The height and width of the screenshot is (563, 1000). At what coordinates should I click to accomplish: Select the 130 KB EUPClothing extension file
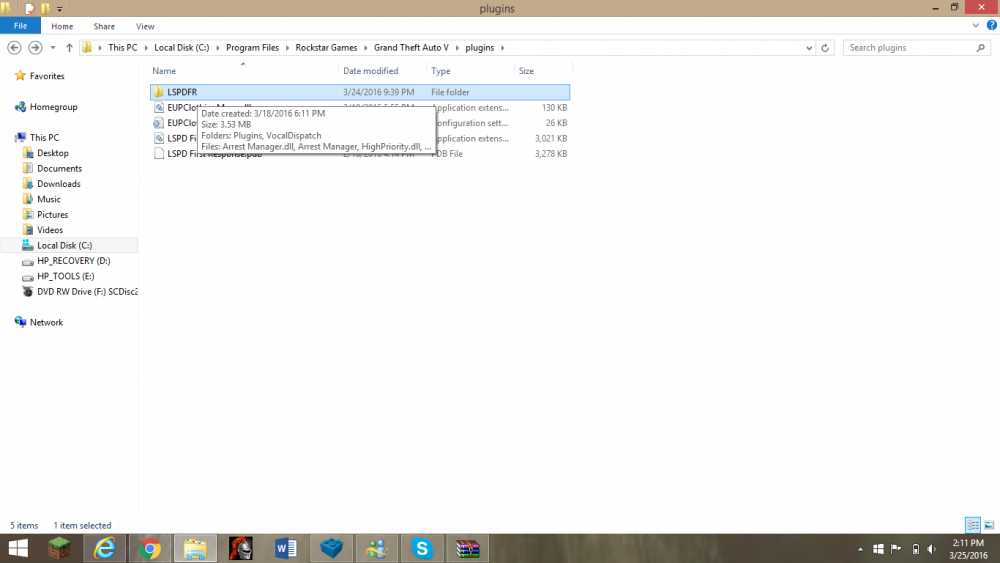[x=360, y=108]
